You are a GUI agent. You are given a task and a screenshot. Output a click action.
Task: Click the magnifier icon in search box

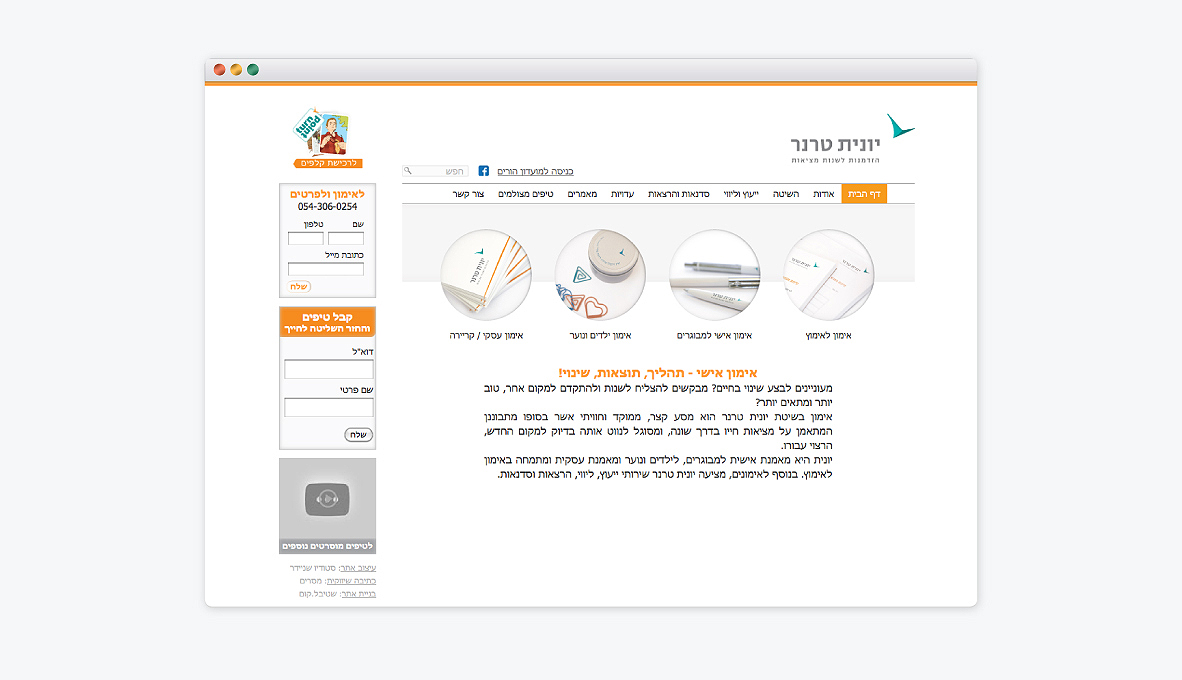tap(408, 171)
